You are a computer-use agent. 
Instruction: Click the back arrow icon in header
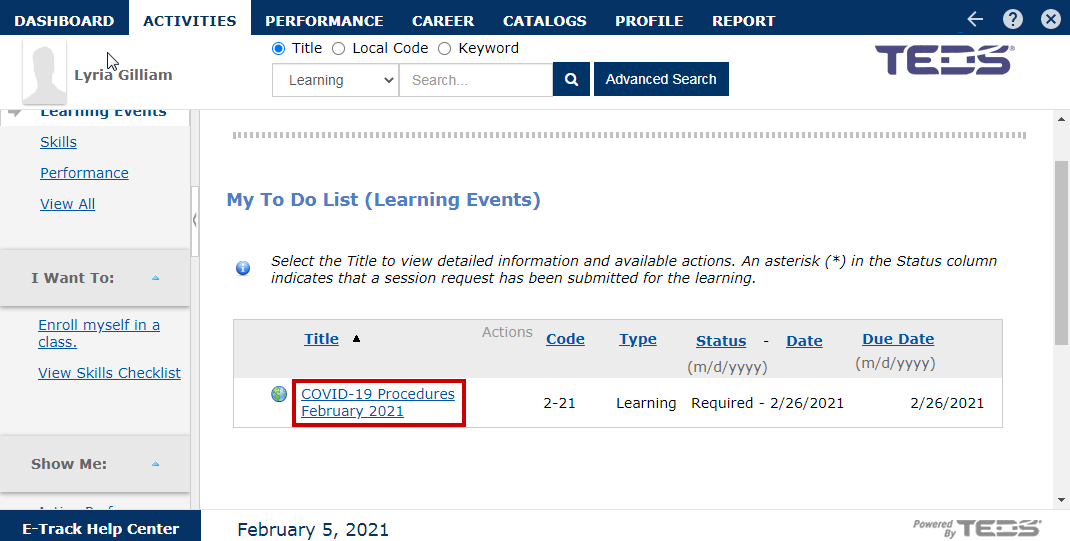(975, 19)
